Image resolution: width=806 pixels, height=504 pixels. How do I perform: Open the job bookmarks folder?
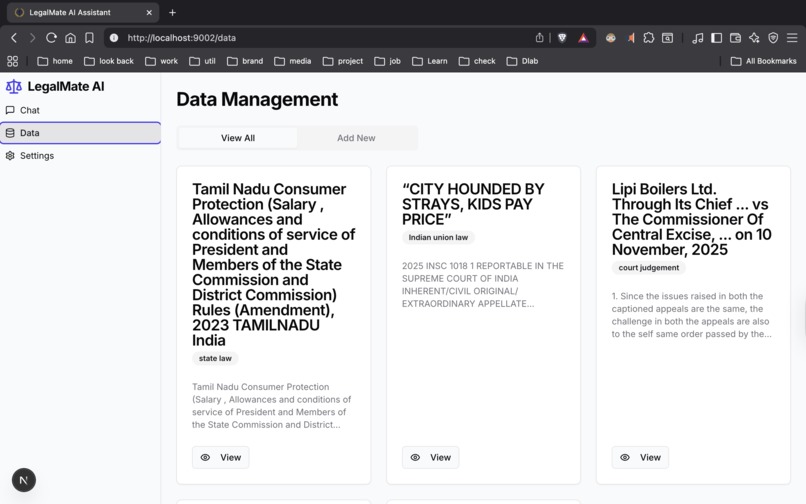[388, 61]
